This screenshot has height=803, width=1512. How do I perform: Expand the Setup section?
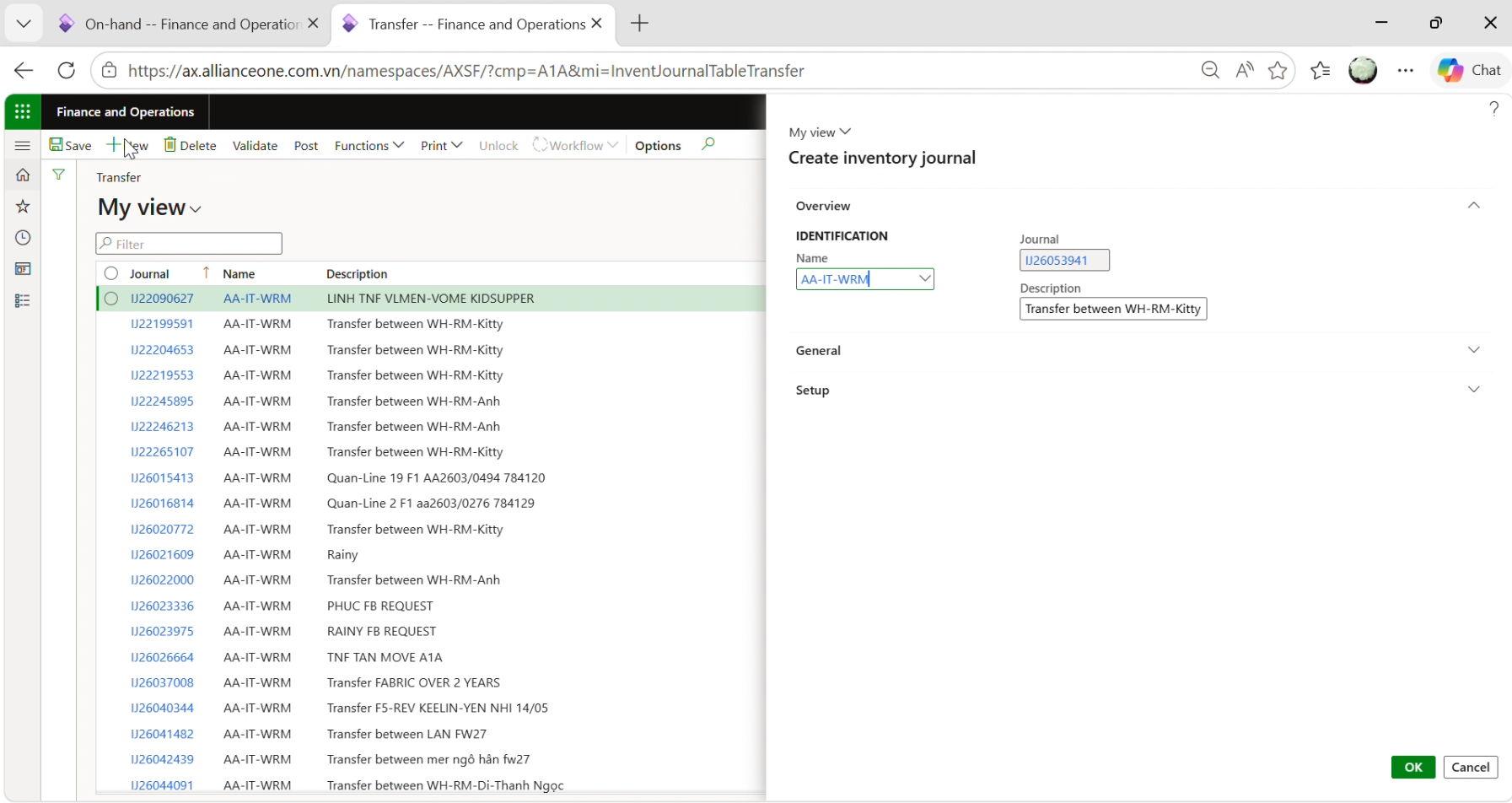pyautogui.click(x=1473, y=390)
